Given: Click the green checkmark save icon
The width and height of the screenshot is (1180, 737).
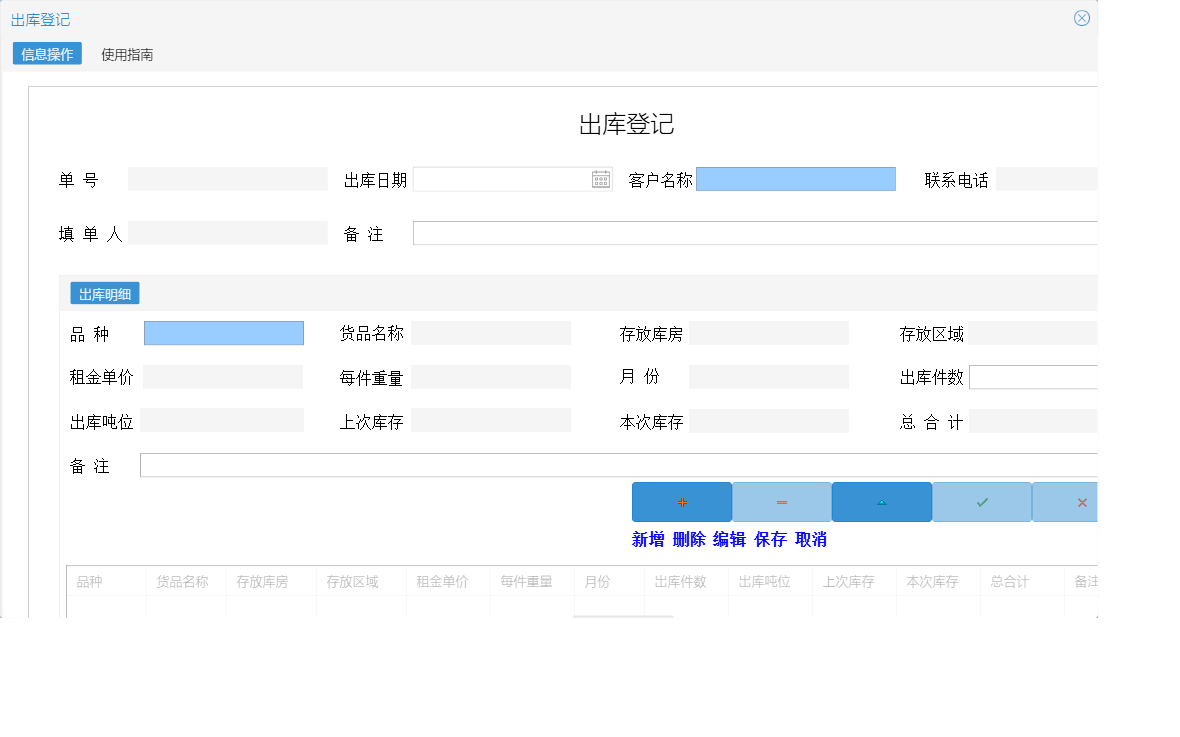Looking at the screenshot, I should click(x=981, y=501).
